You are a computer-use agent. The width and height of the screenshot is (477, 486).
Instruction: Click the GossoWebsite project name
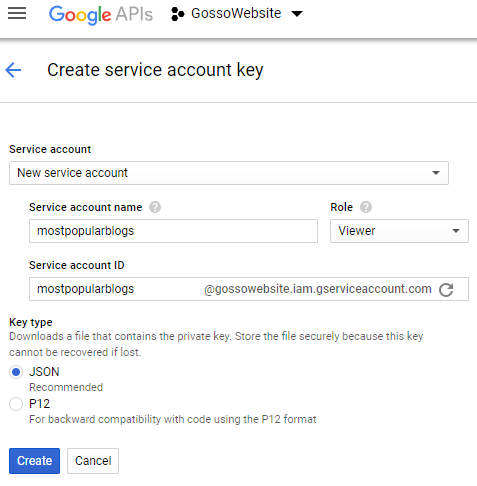point(236,13)
